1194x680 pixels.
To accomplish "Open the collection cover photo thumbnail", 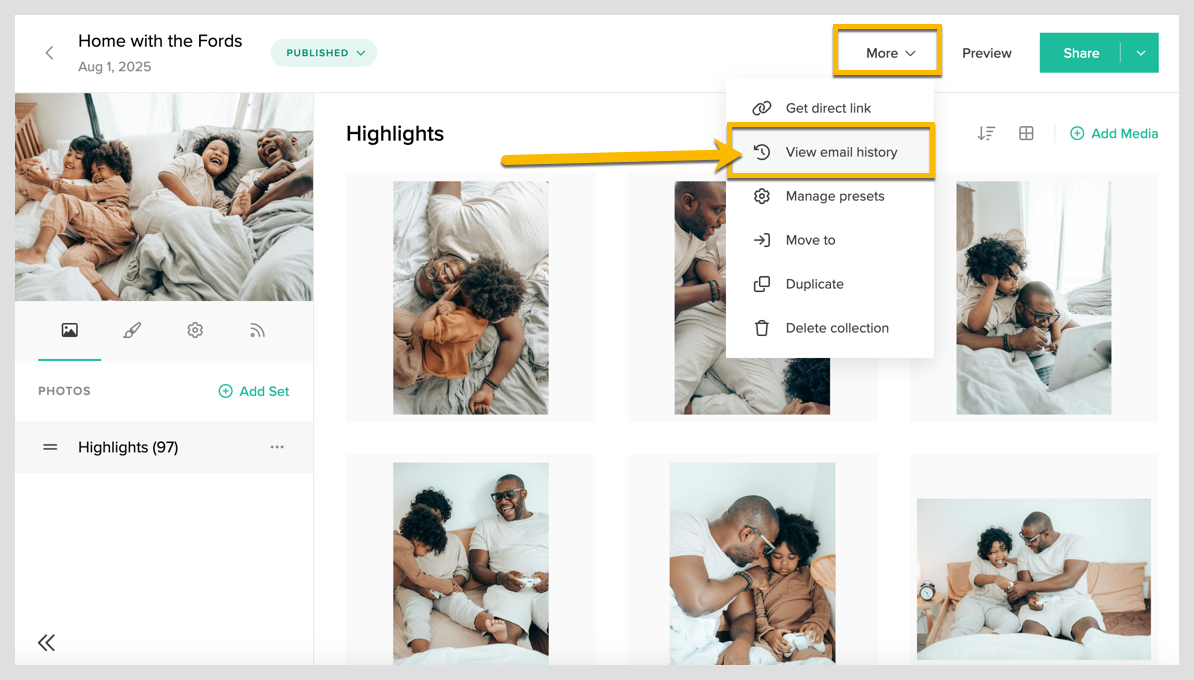I will coord(164,197).
